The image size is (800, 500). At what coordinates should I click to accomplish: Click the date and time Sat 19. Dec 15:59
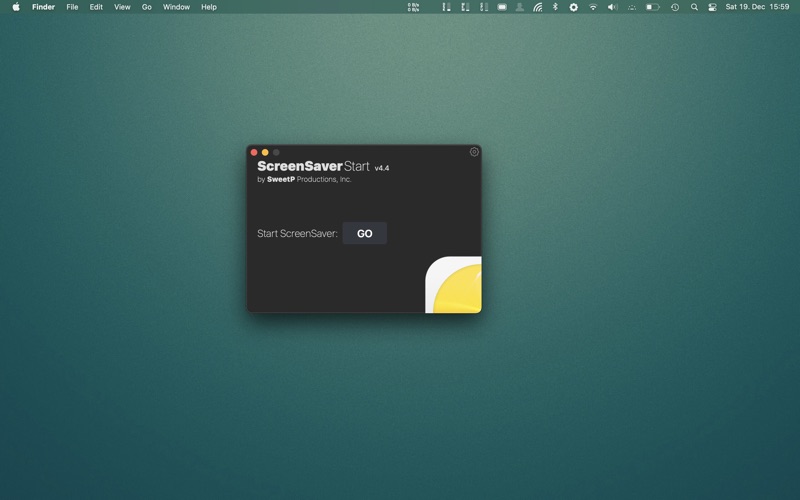coord(757,7)
